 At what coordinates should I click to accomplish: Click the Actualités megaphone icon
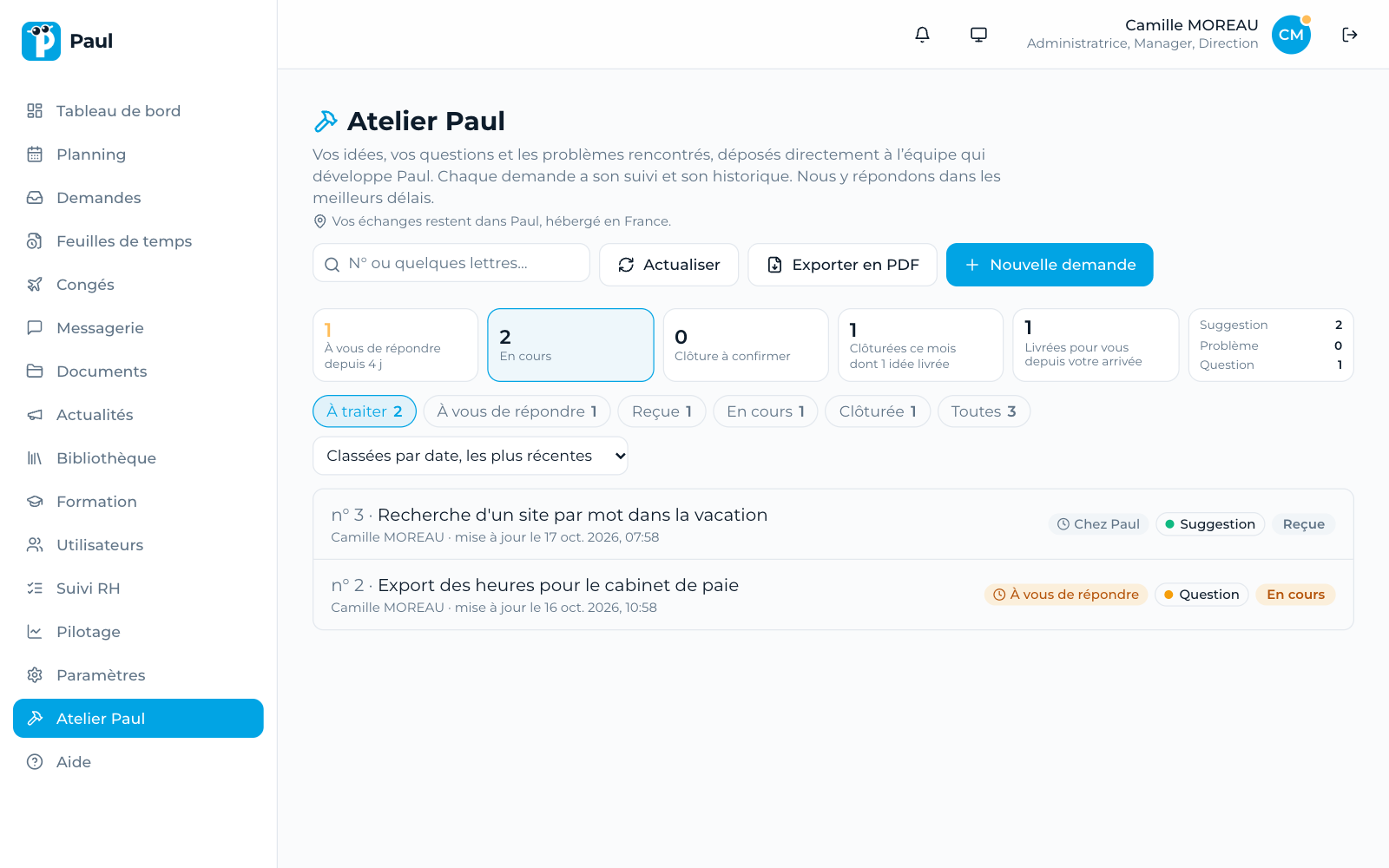(x=35, y=415)
